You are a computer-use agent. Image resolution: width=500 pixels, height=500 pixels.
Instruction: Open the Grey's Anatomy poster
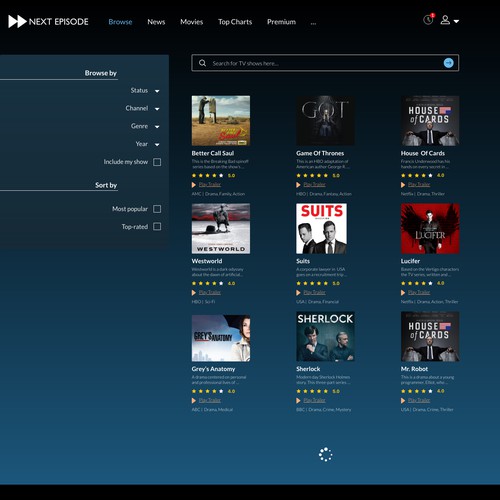(221, 338)
